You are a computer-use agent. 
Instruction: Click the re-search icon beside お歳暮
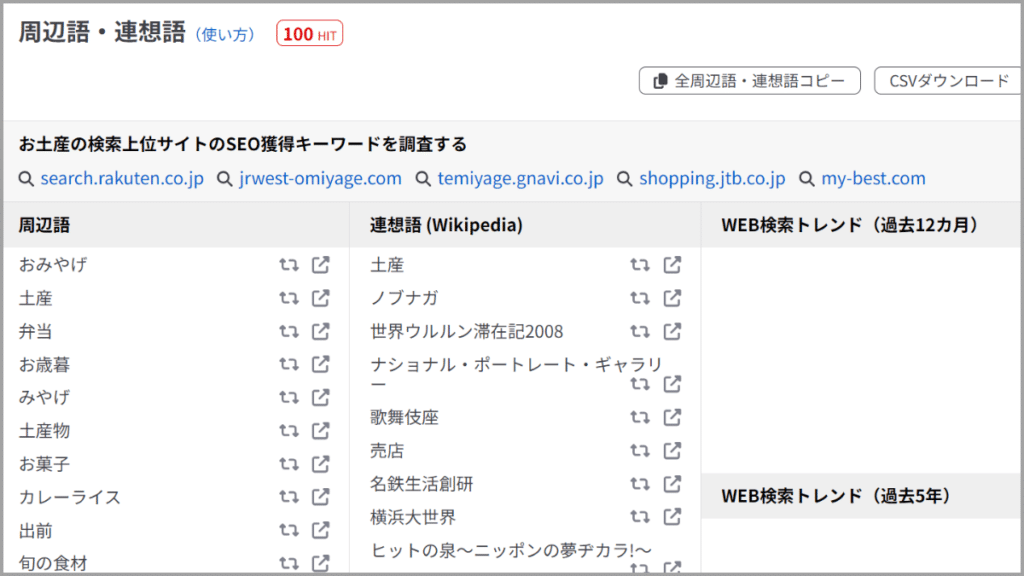289,364
